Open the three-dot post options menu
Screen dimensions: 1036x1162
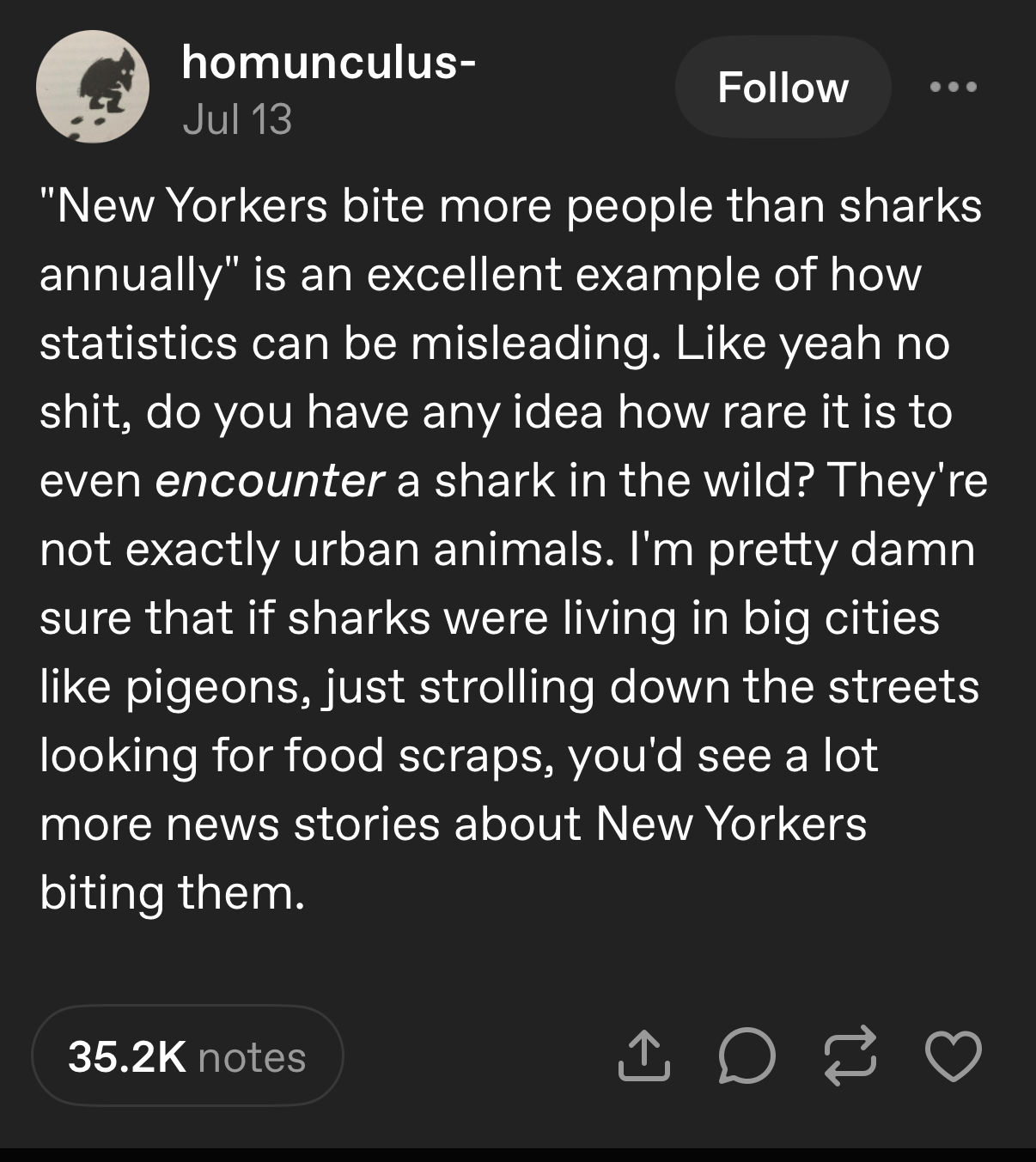[x=953, y=87]
